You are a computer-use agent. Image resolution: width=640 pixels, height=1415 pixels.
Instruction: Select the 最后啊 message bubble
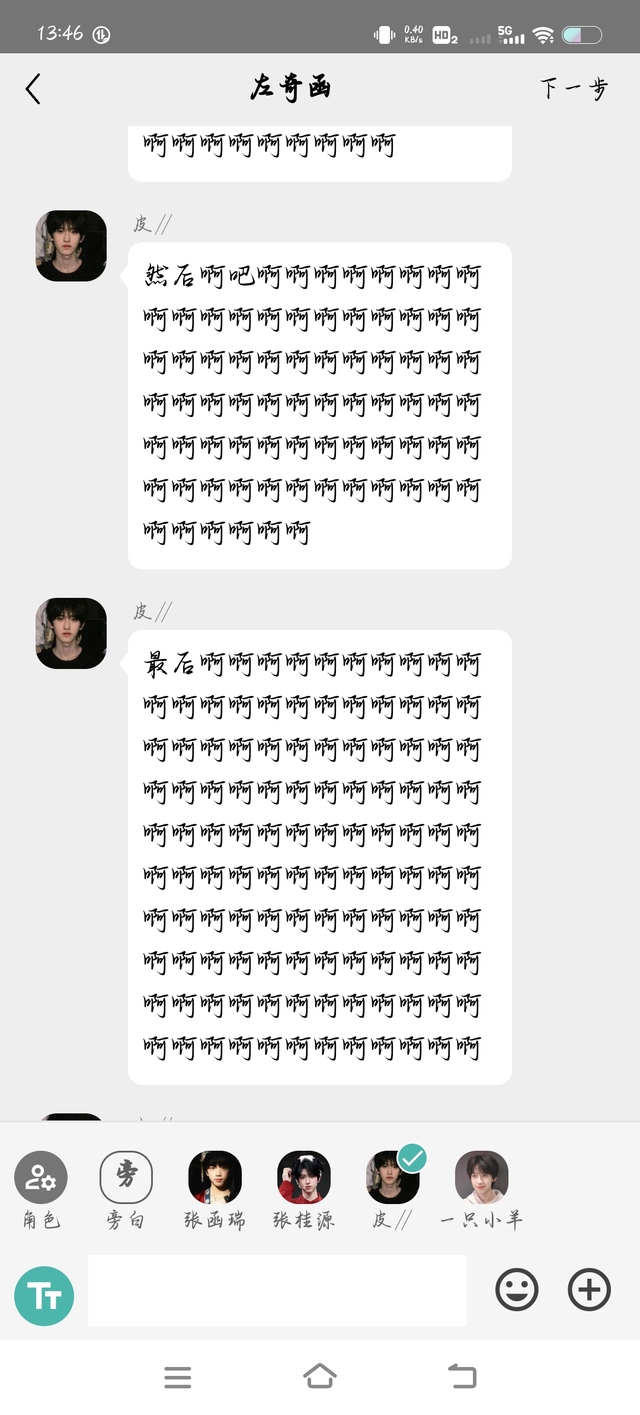tap(320, 857)
